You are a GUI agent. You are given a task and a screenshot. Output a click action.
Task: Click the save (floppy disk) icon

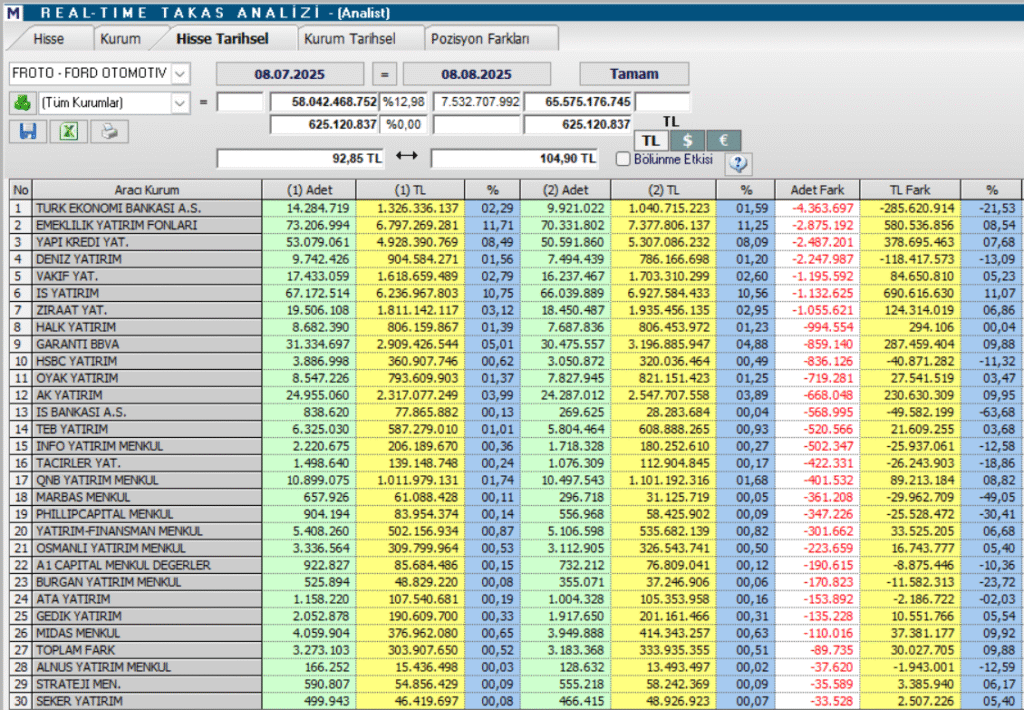27,131
